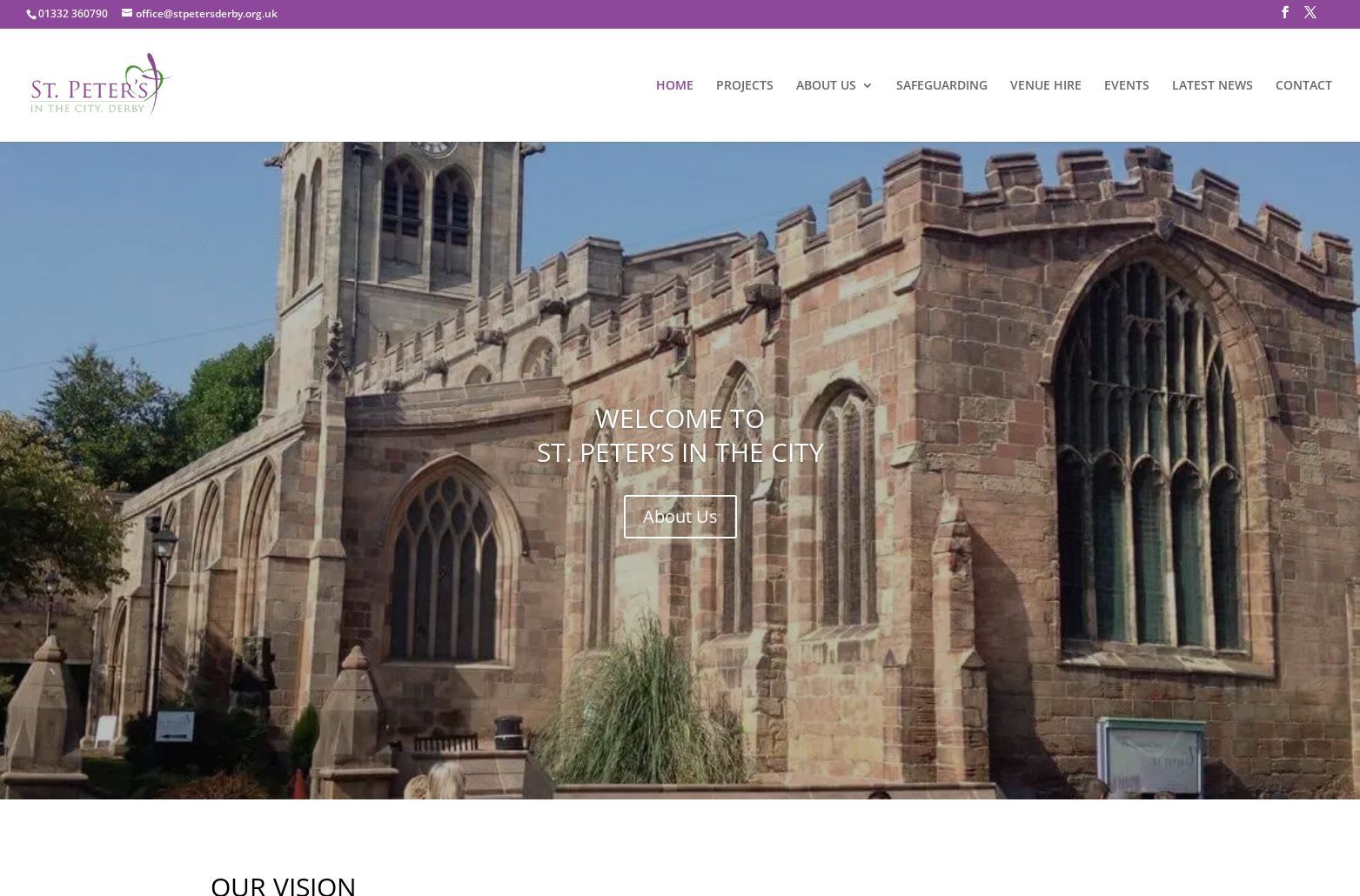Click the phone number 01332 360790
Viewport: 1360px width, 896px height.
tap(73, 13)
